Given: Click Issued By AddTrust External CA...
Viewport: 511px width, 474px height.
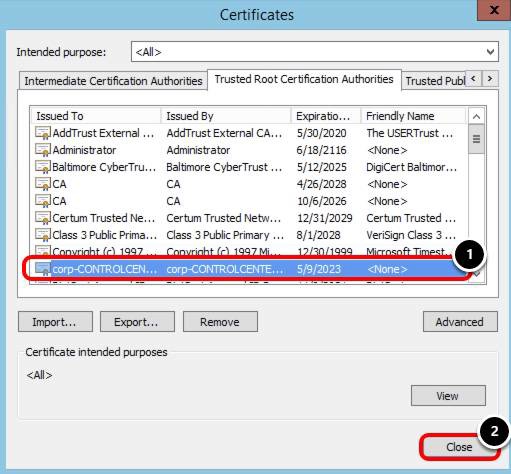Looking at the screenshot, I should pos(224,133).
